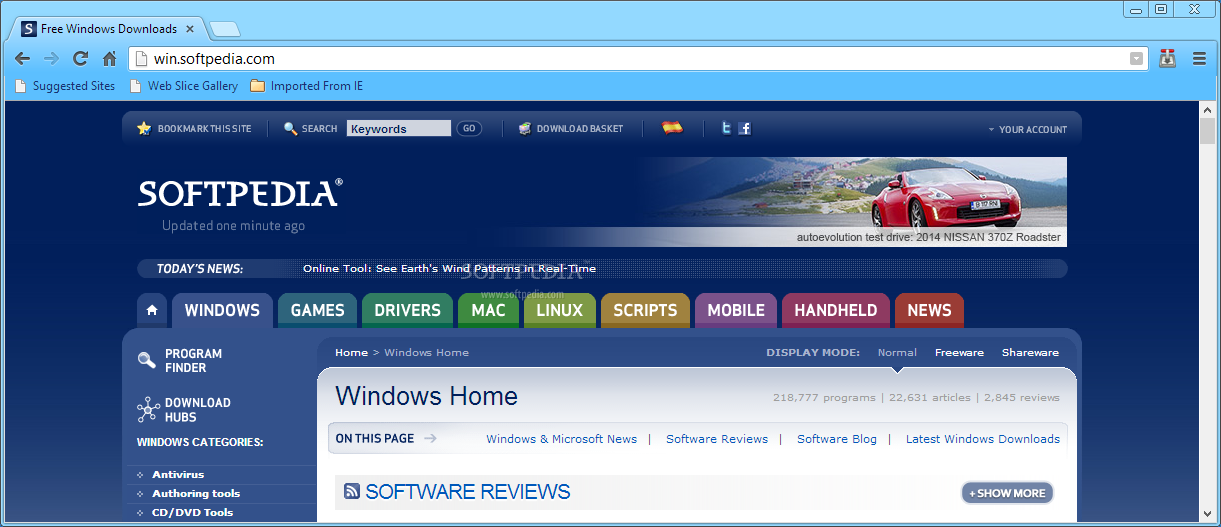This screenshot has width=1221, height=527.
Task: Set display mode to Shareware
Action: [x=1030, y=352]
